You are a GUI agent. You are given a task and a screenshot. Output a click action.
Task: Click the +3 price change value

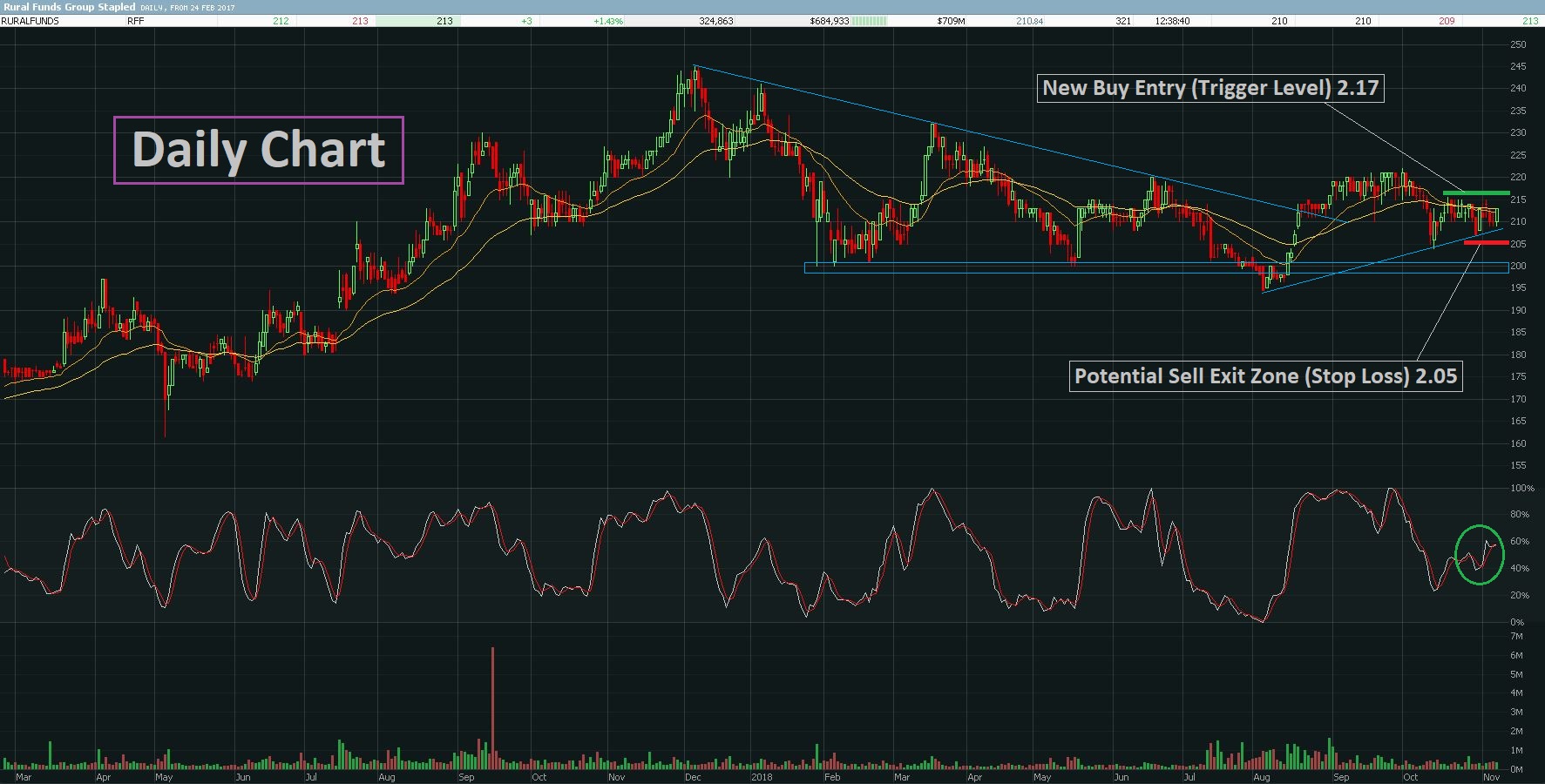(526, 21)
